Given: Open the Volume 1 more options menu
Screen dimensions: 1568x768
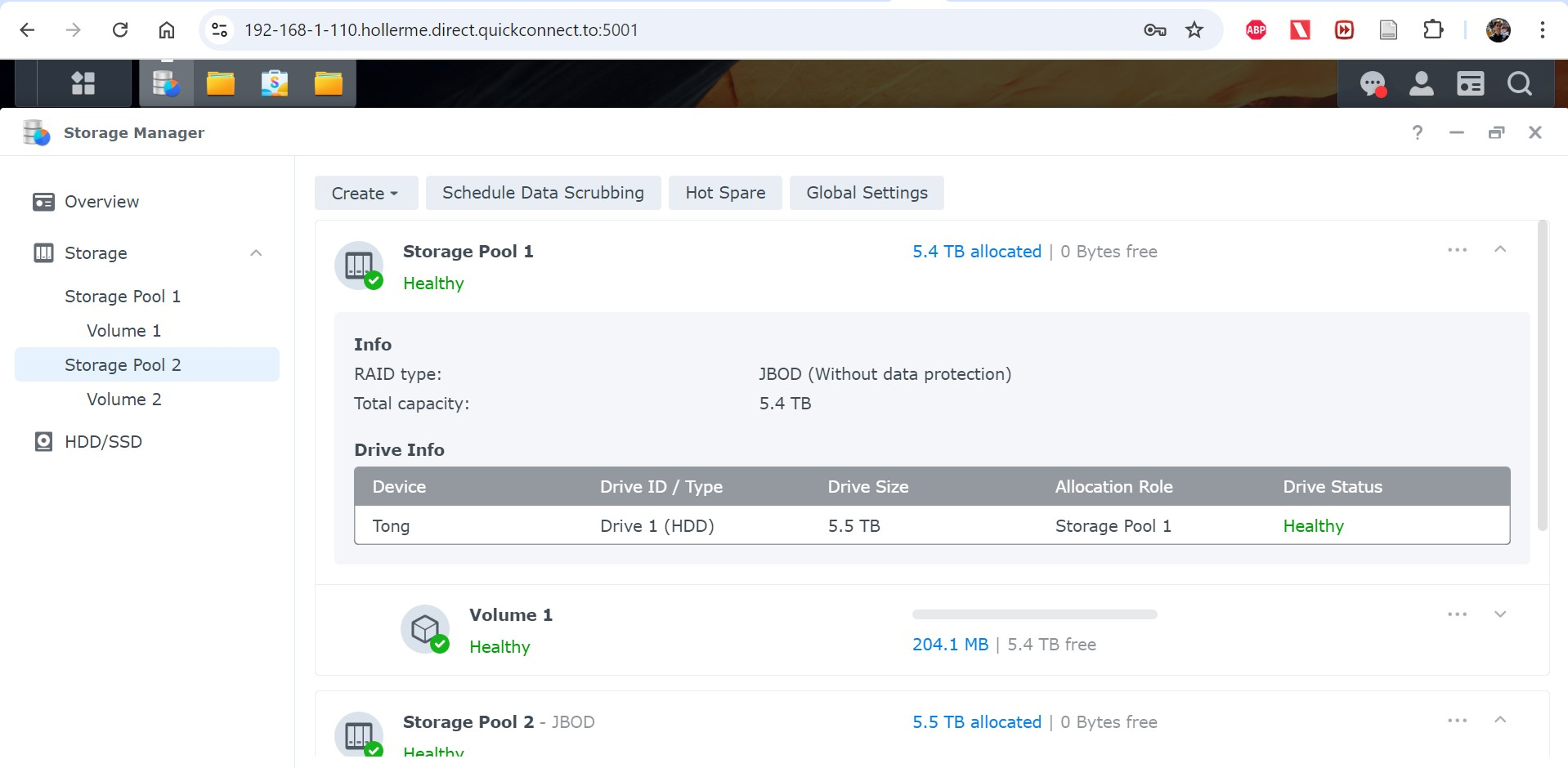Looking at the screenshot, I should [x=1457, y=614].
